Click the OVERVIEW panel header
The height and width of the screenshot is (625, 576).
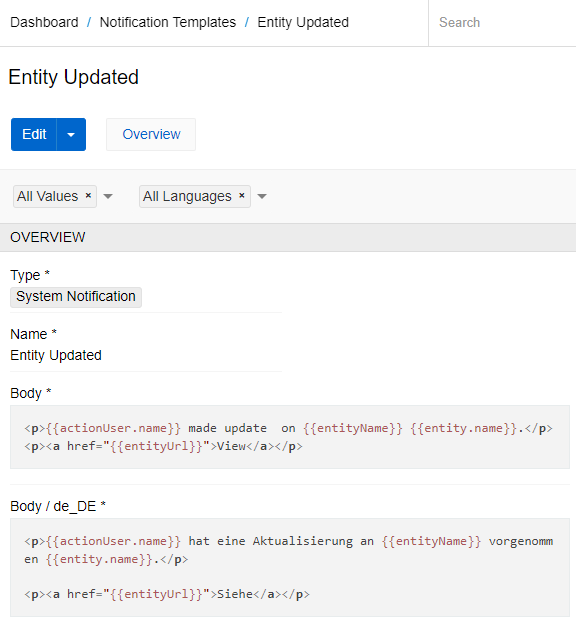pos(288,237)
